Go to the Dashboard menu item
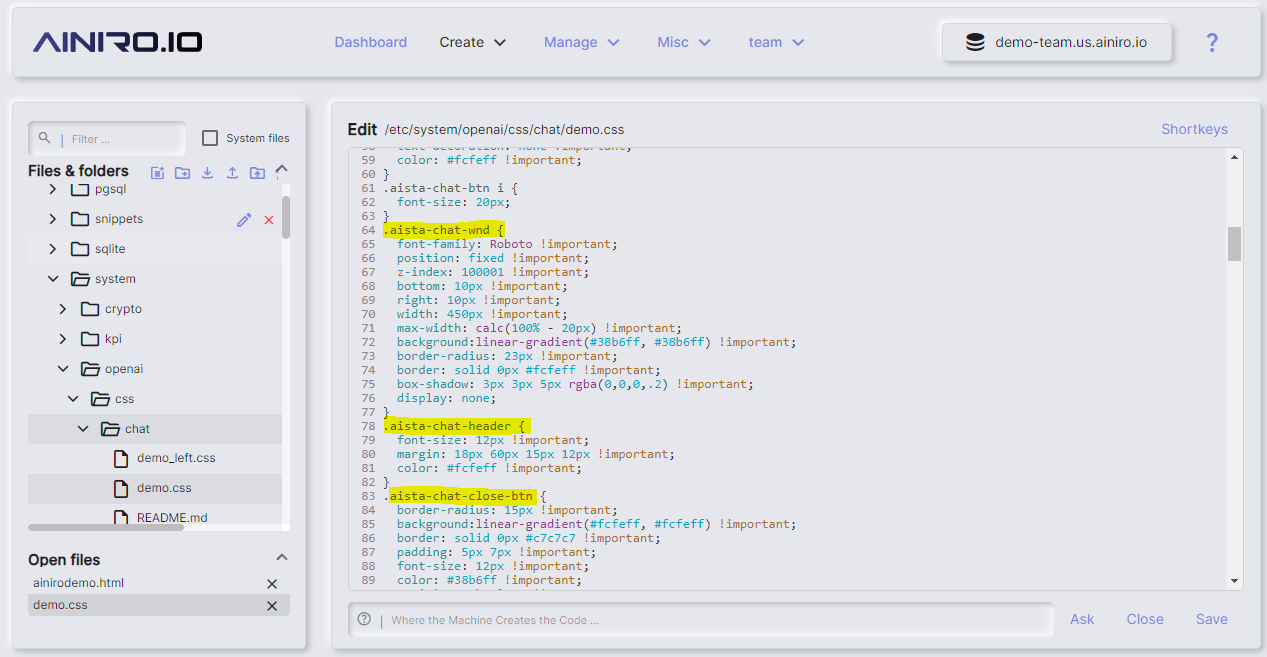This screenshot has width=1267, height=657. click(371, 42)
